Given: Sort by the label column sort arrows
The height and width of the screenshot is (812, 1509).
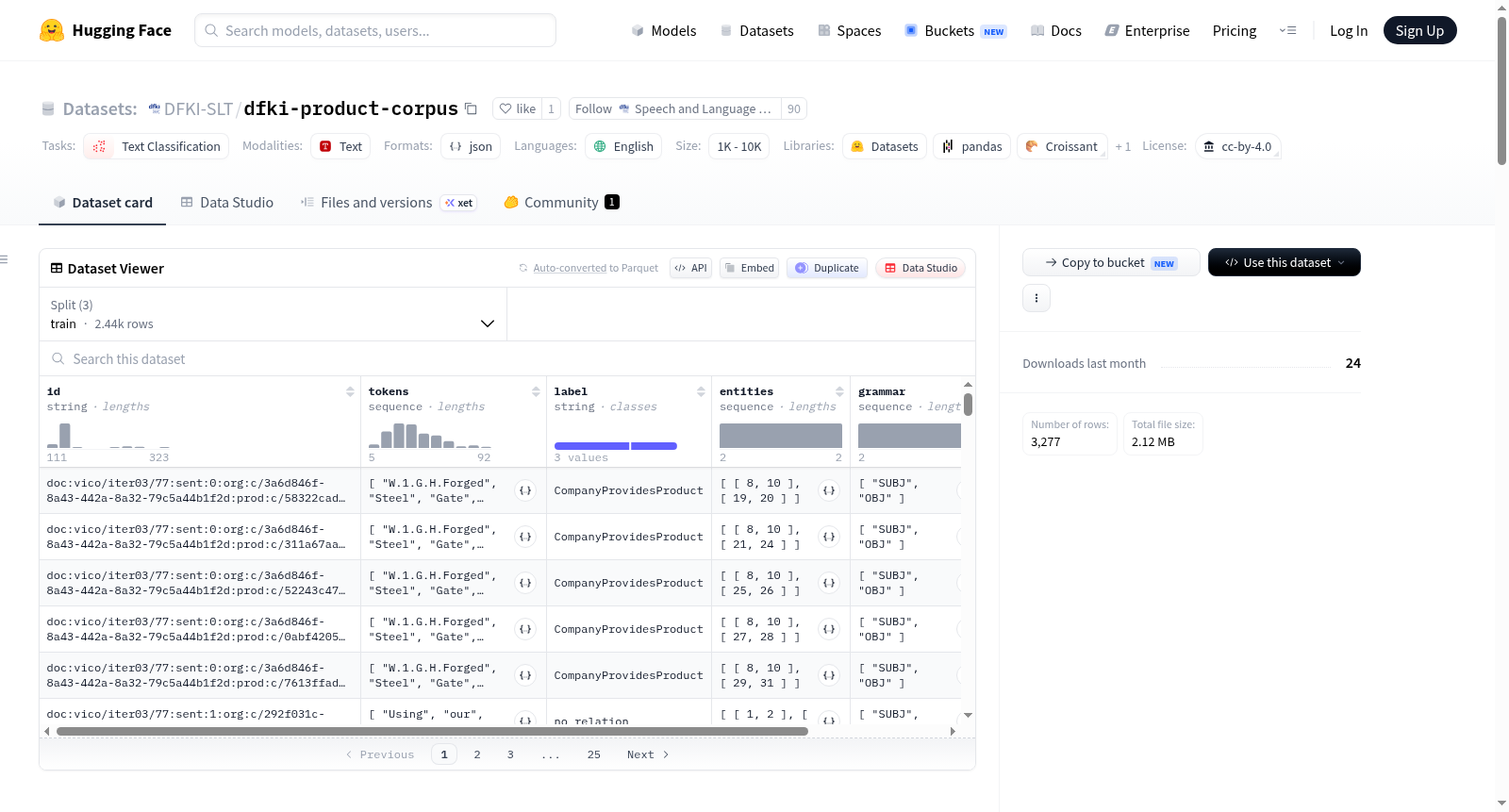Looking at the screenshot, I should pos(701,391).
